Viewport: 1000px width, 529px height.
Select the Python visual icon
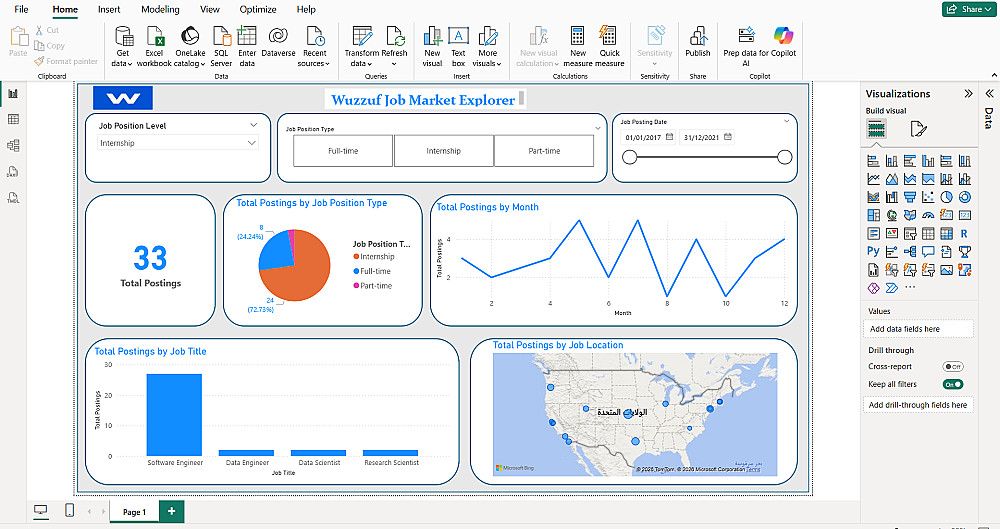(x=873, y=251)
